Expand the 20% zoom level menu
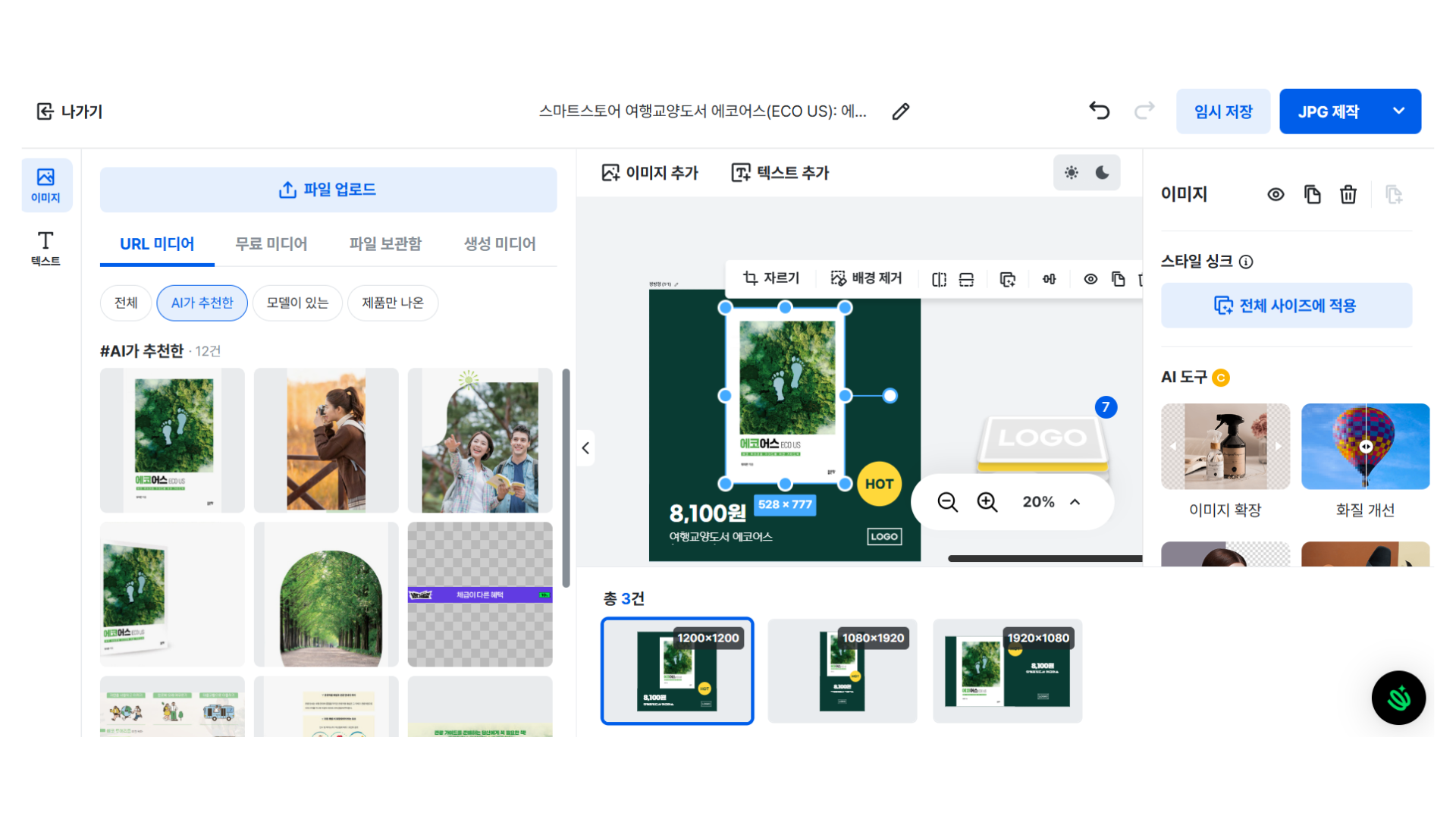 pos(1075,501)
